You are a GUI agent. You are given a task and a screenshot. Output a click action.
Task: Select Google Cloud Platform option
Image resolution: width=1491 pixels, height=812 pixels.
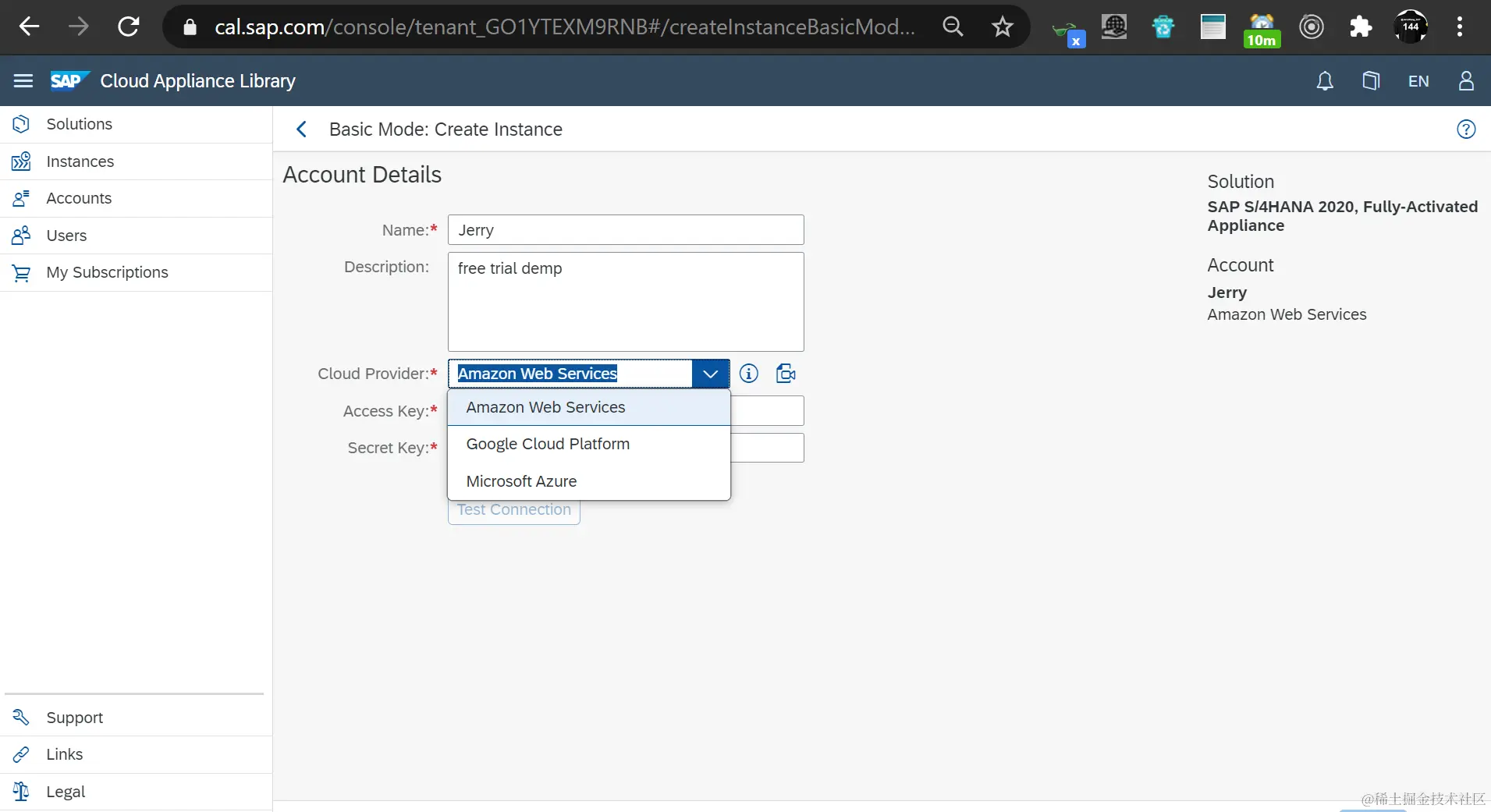[589, 444]
